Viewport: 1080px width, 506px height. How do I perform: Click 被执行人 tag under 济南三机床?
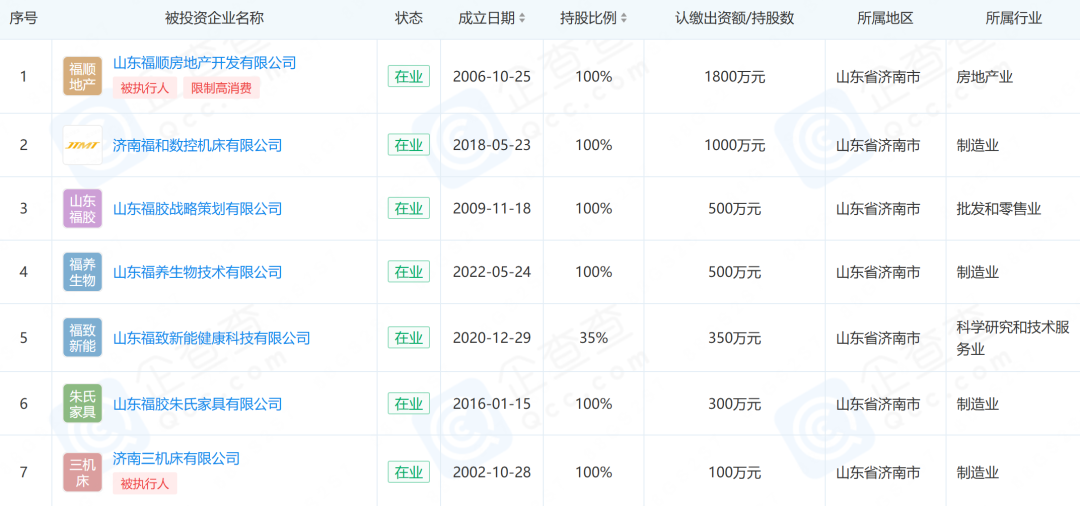(145, 483)
